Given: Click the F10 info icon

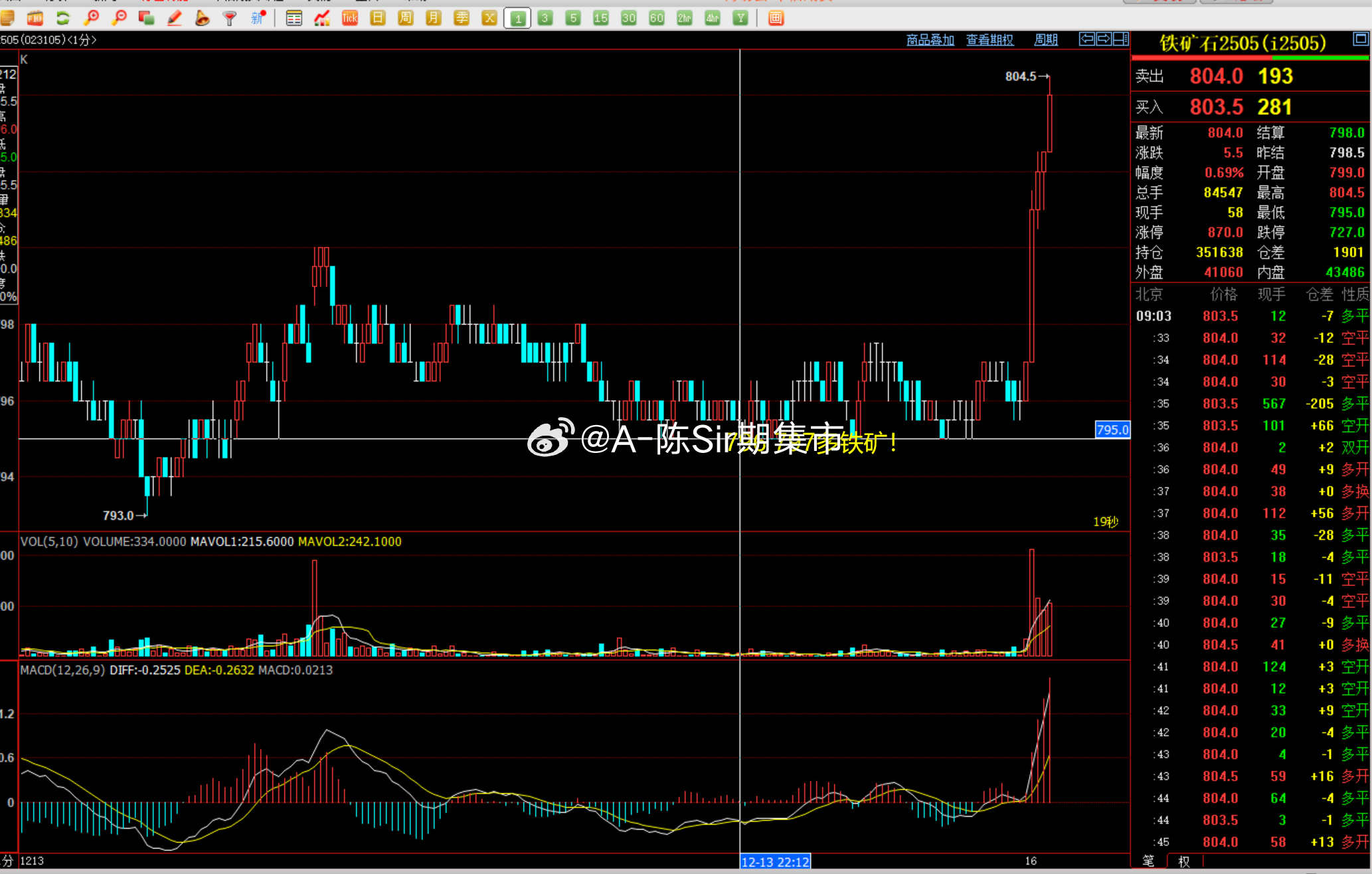Looking at the screenshot, I should point(35,18).
